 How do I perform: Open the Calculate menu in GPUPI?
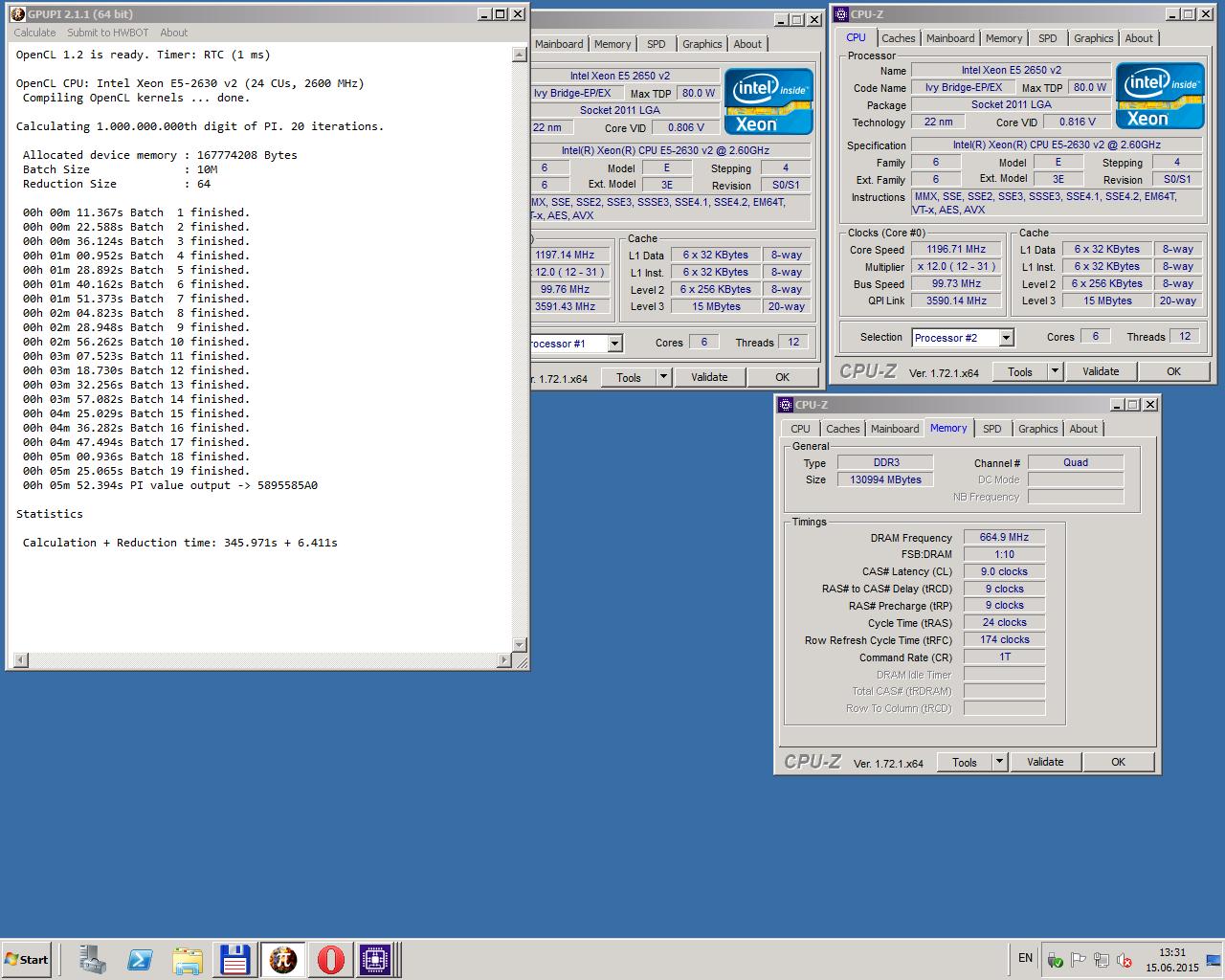click(x=34, y=33)
